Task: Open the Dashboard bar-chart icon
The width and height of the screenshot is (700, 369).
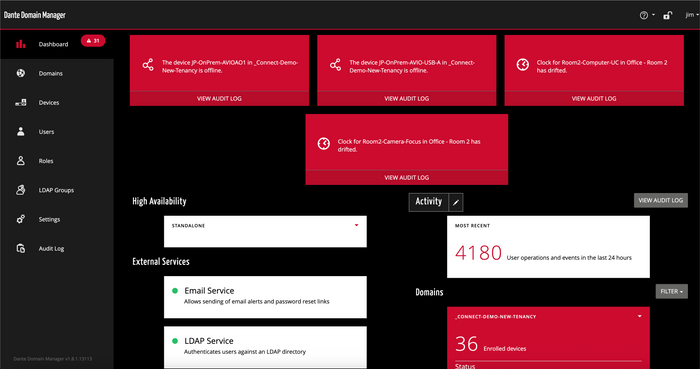Action: coord(21,44)
